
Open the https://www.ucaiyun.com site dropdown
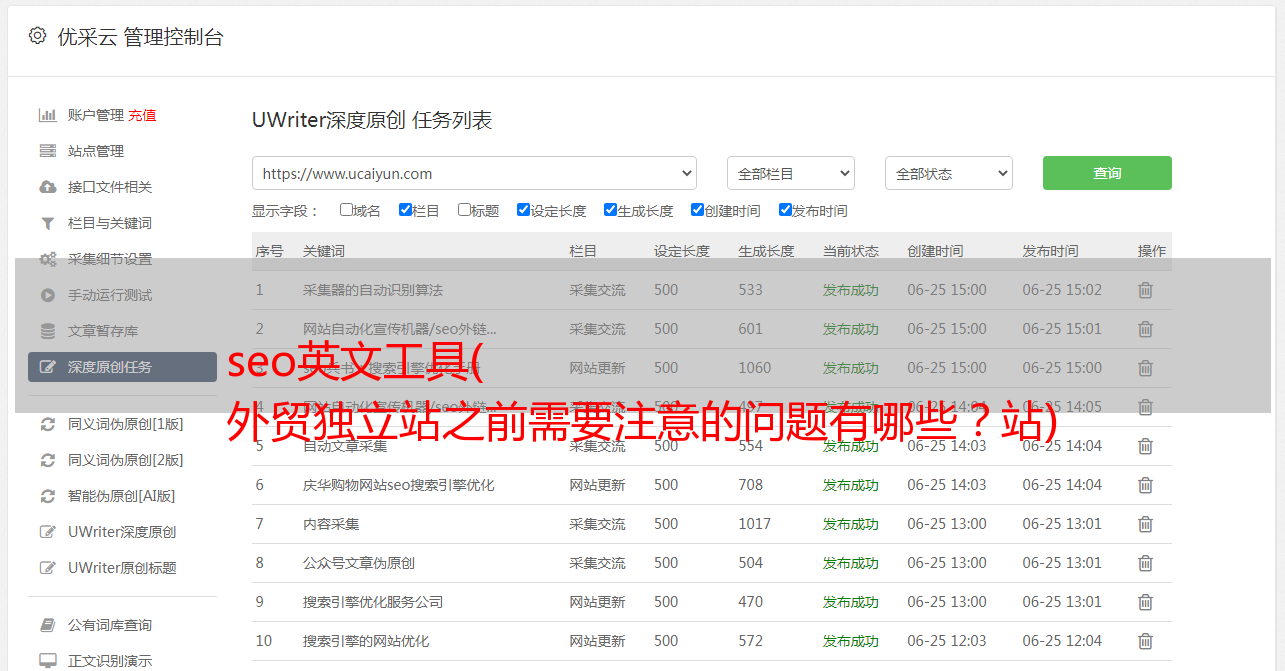[474, 173]
